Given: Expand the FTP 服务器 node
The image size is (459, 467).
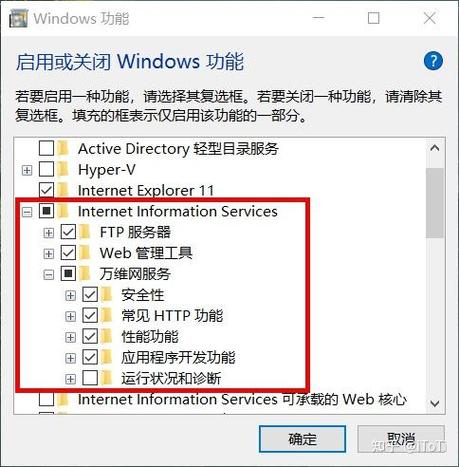Looking at the screenshot, I should tap(49, 233).
